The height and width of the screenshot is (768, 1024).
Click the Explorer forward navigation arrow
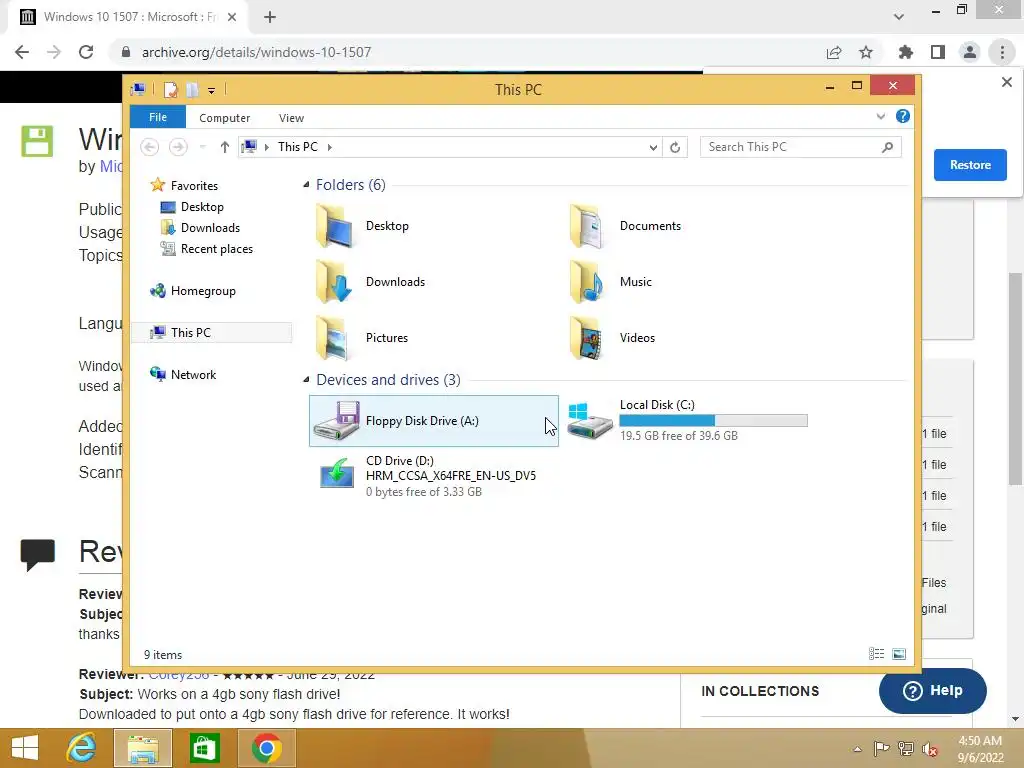click(178, 148)
